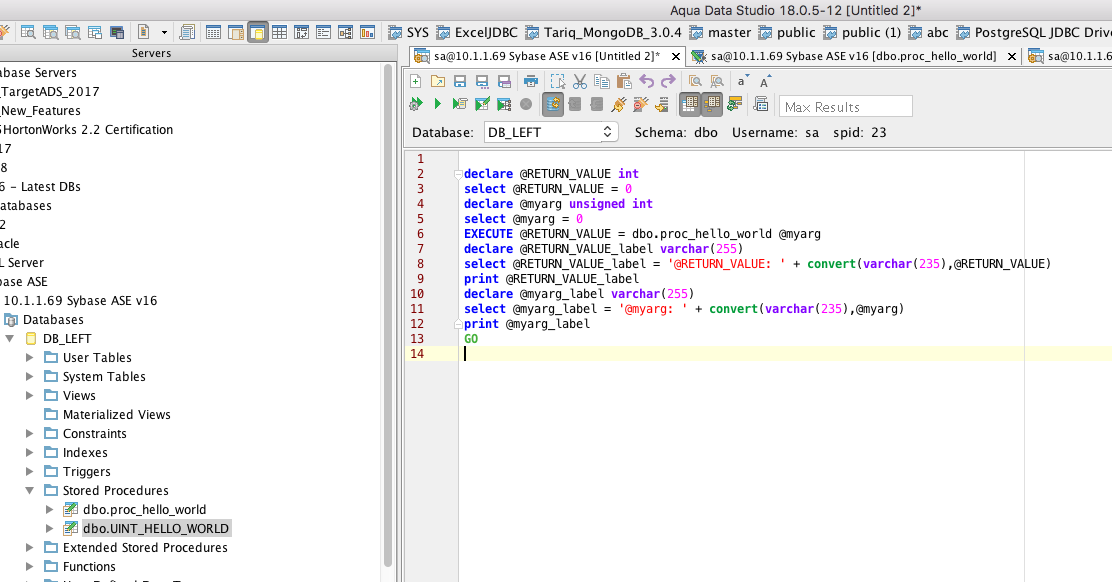Viewport: 1112px width, 582px height.
Task: Click the Paste clipboard icon
Action: 624,81
